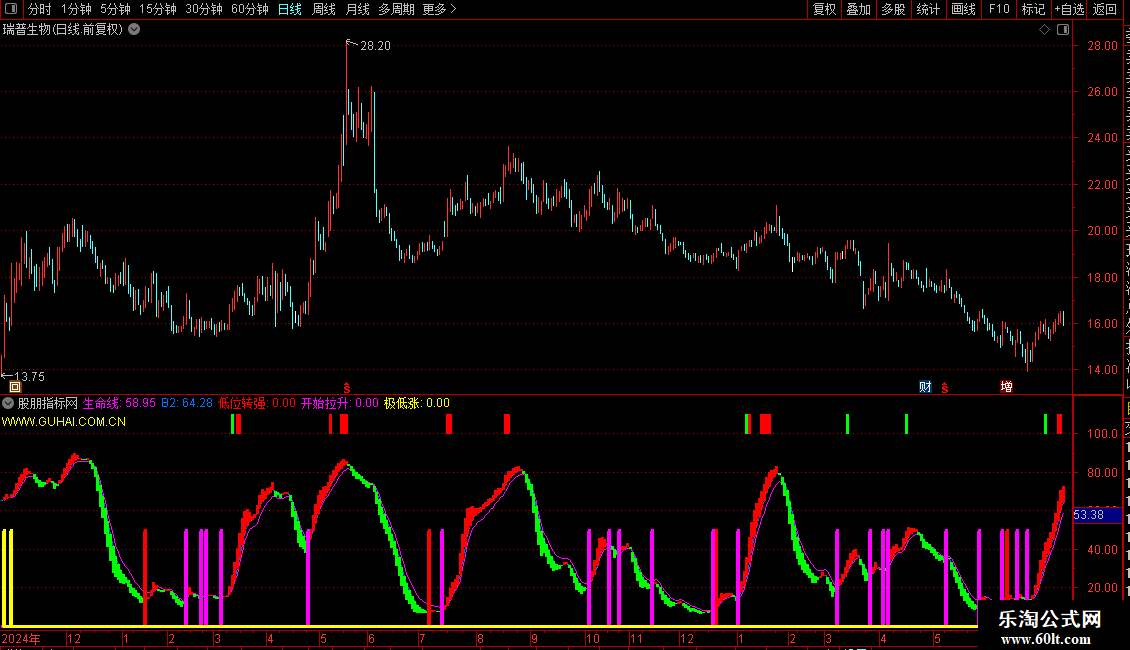Click the 极低涨: 0.00 label
The image size is (1130, 650).
(x=417, y=403)
